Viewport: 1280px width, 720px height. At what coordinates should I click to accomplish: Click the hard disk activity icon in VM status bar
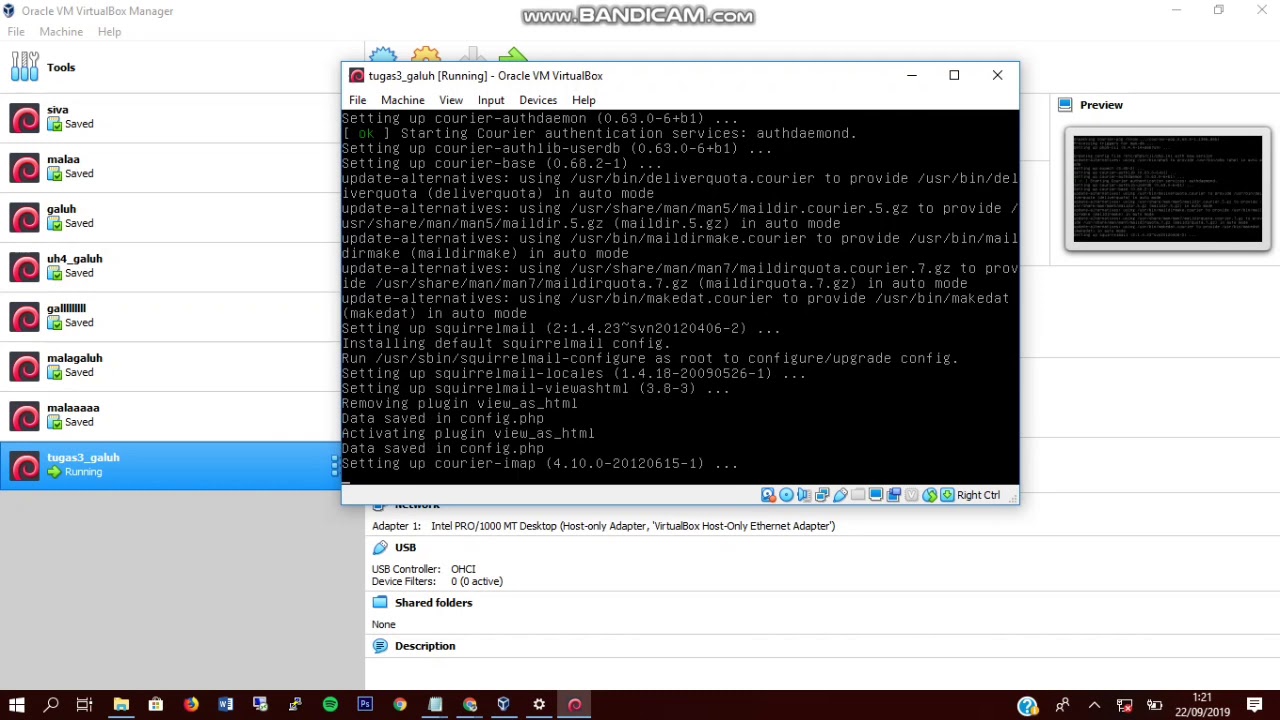pos(768,495)
